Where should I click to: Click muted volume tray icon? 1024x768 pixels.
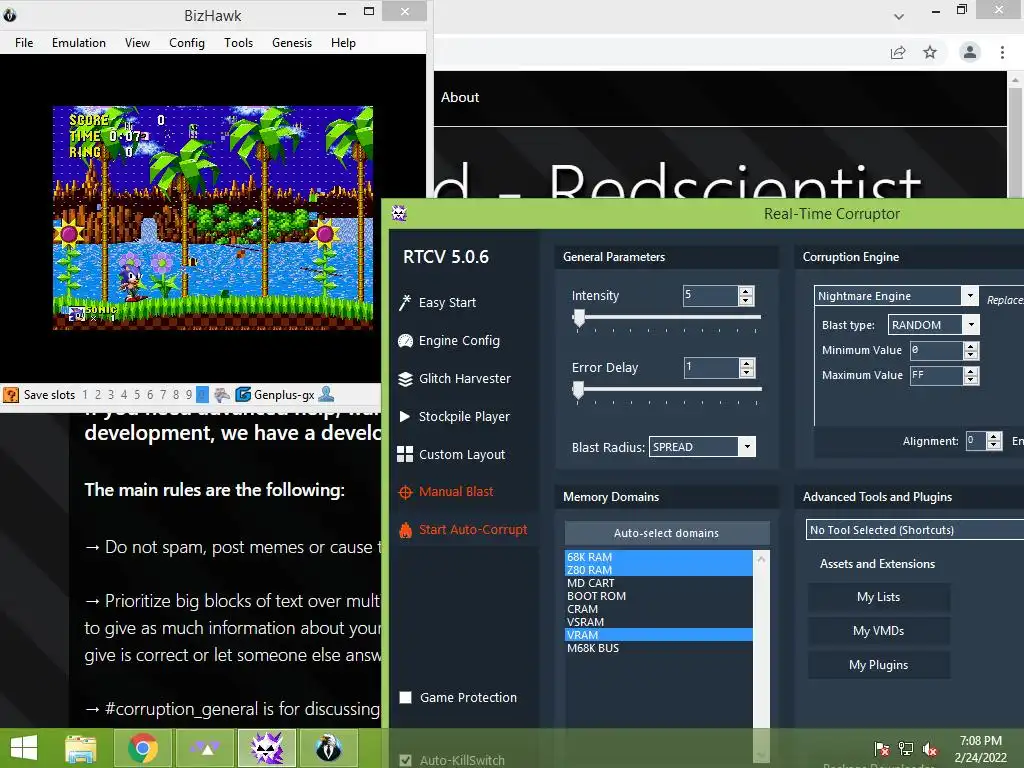pyautogui.click(x=930, y=748)
